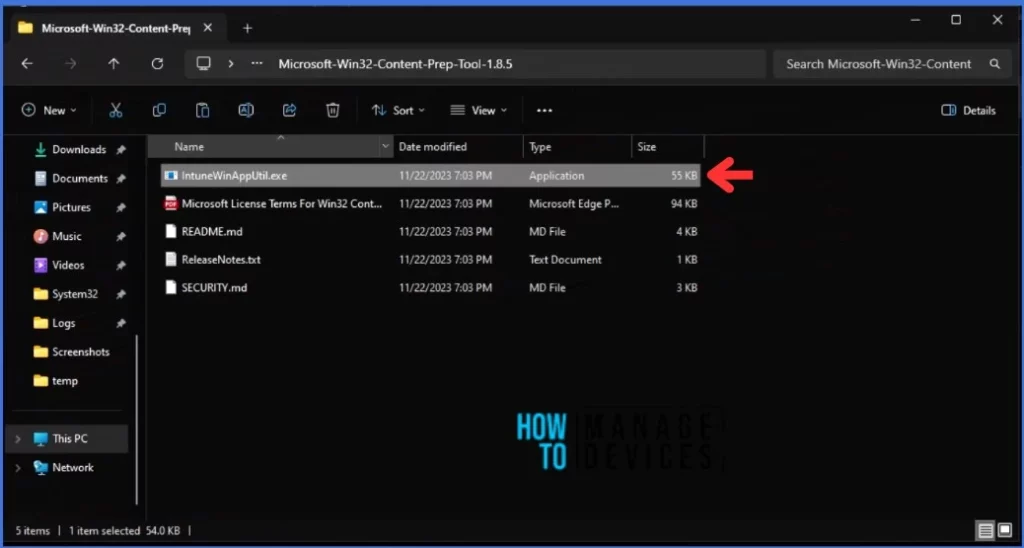This screenshot has height=548, width=1024.
Task: Toggle the Details pane button
Action: [969, 110]
